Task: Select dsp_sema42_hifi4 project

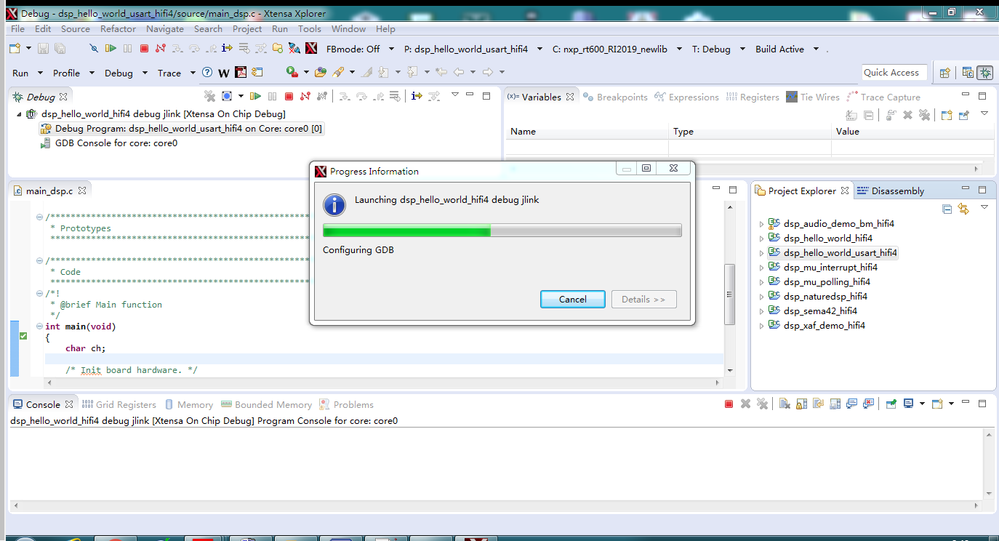Action: point(812,311)
